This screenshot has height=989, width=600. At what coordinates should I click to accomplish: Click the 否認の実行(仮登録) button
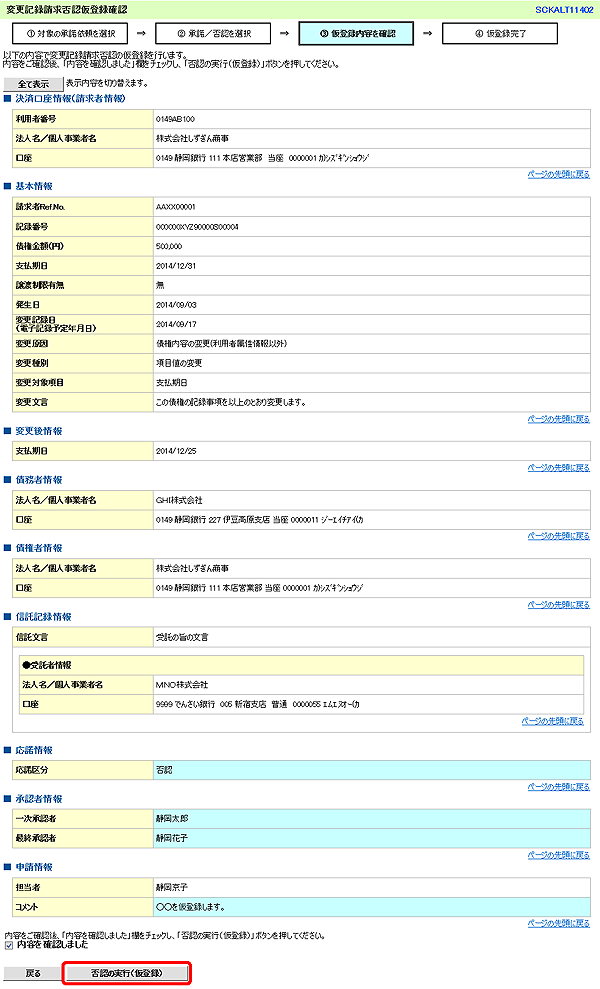coord(126,973)
